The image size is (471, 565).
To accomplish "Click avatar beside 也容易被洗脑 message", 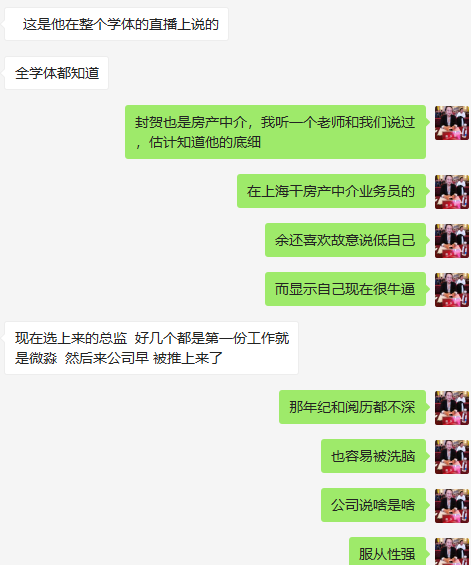I will click(x=452, y=457).
